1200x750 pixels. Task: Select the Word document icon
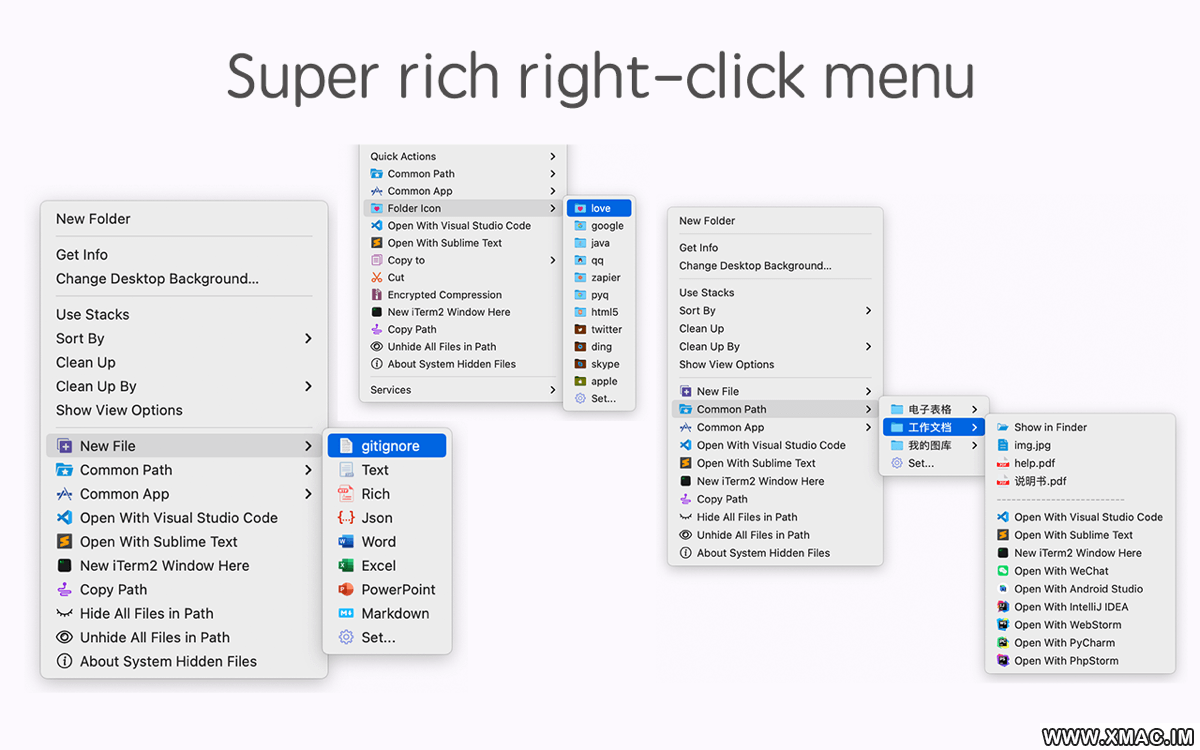pos(346,542)
